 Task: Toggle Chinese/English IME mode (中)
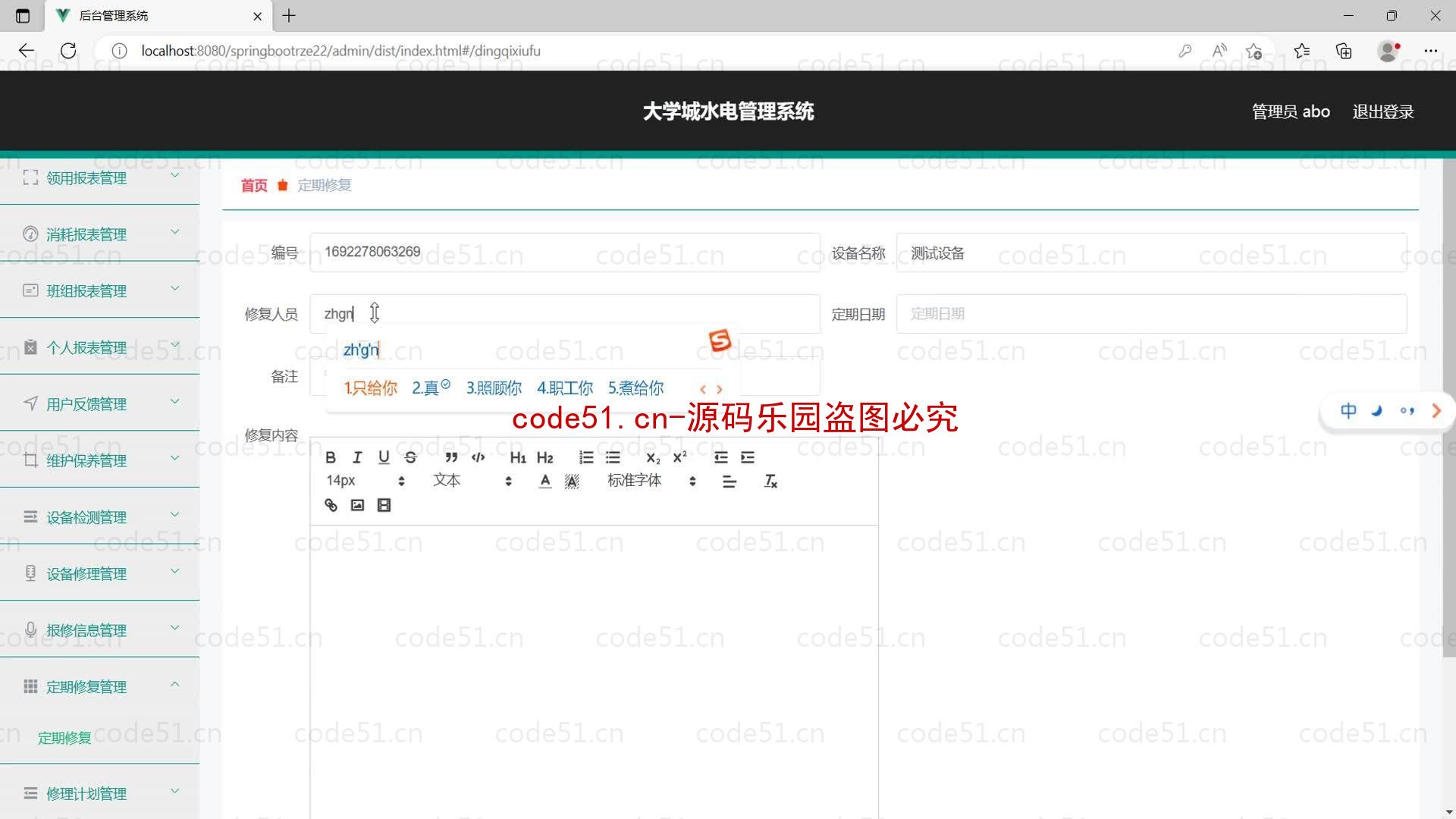pyautogui.click(x=1348, y=411)
